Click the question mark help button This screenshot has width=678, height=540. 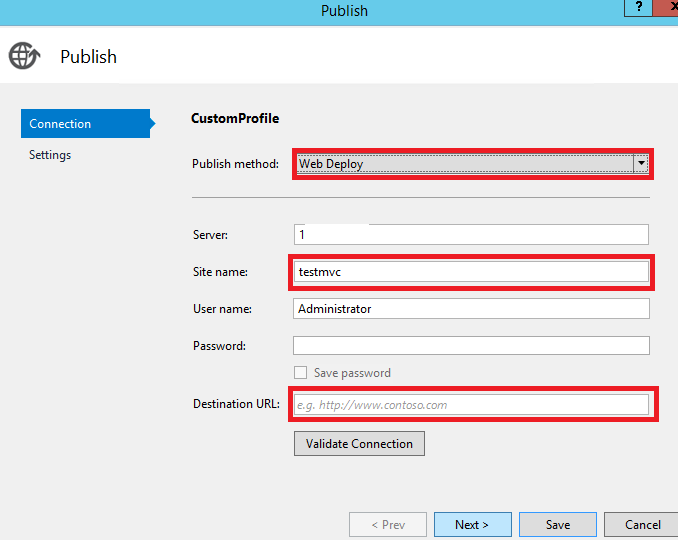[638, 7]
